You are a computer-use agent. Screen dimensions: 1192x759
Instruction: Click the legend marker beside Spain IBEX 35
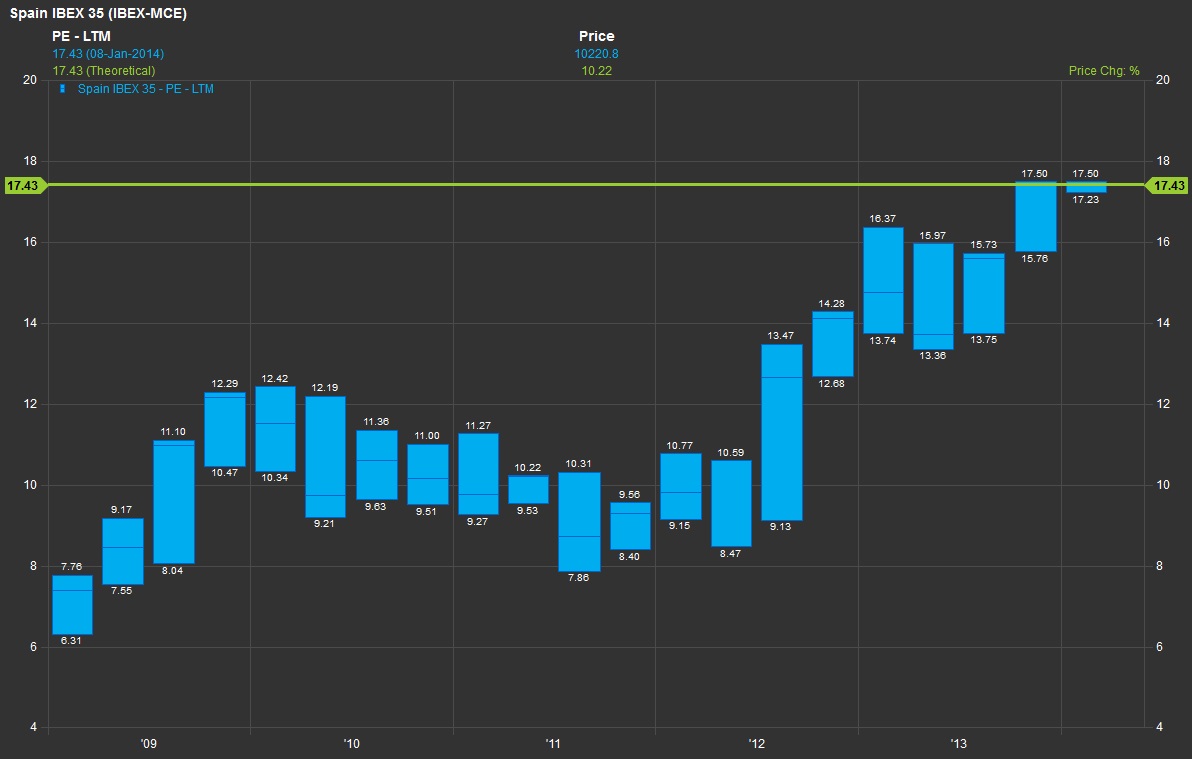click(x=62, y=89)
